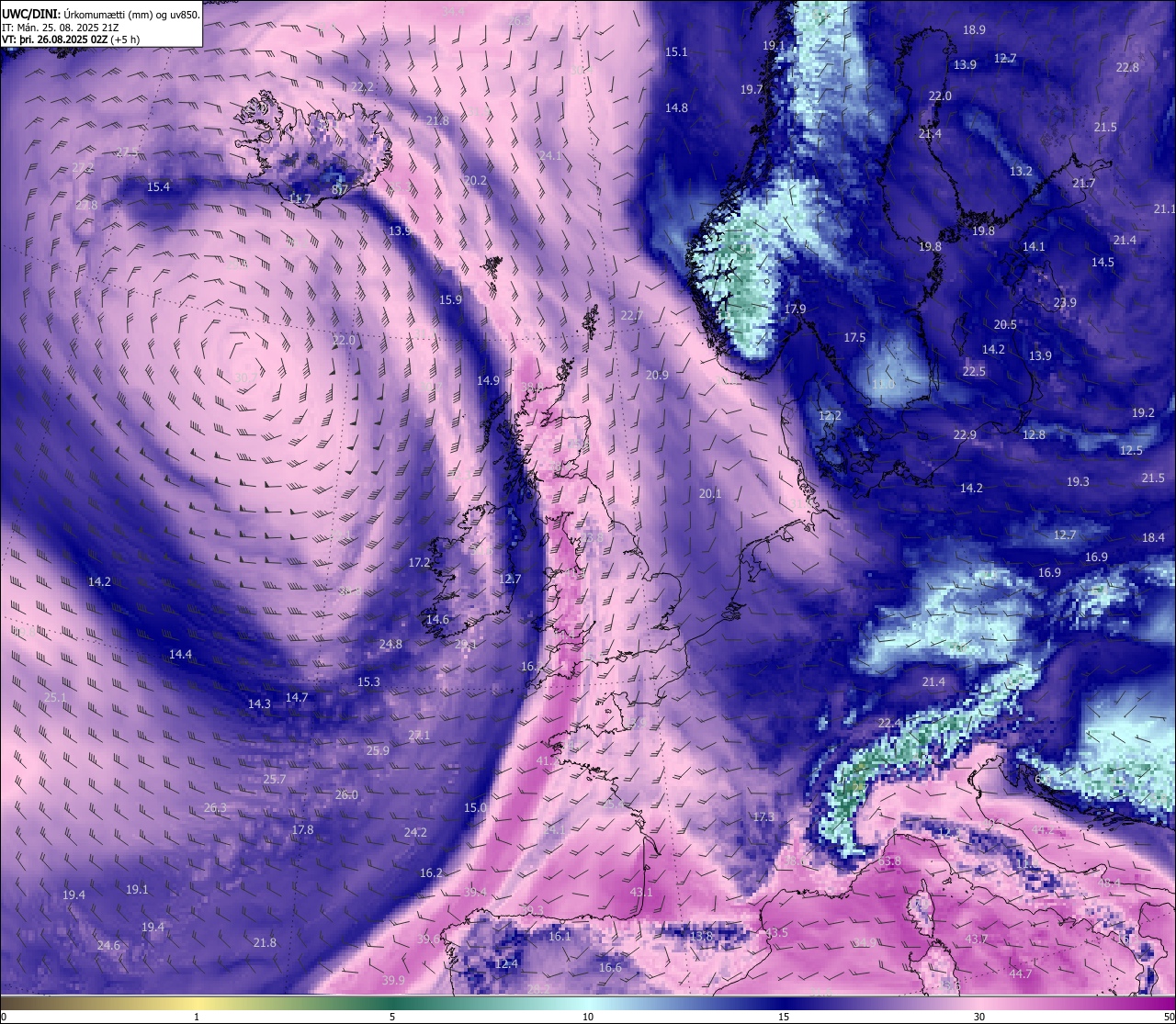Viewport: 1176px width, 1024px height.
Task: Click the map value 20.9
Action: 657,376
